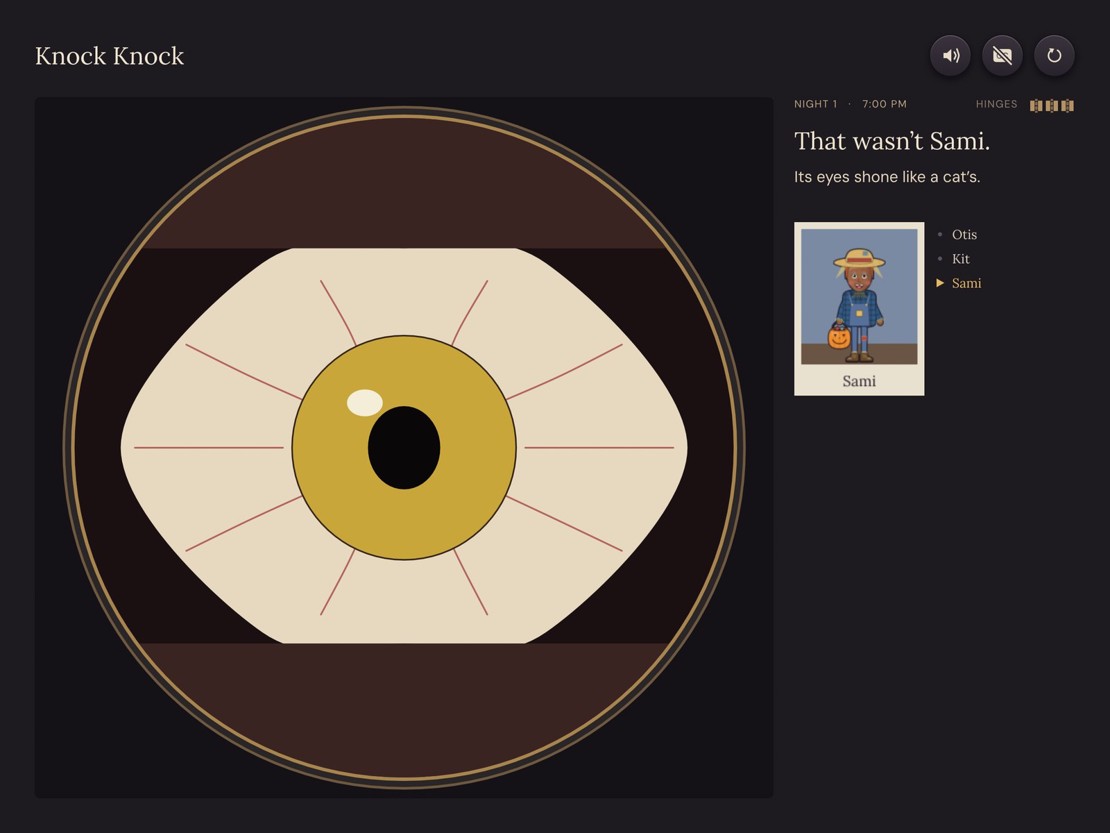
Task: Click the HINGES label
Action: pyautogui.click(x=996, y=104)
